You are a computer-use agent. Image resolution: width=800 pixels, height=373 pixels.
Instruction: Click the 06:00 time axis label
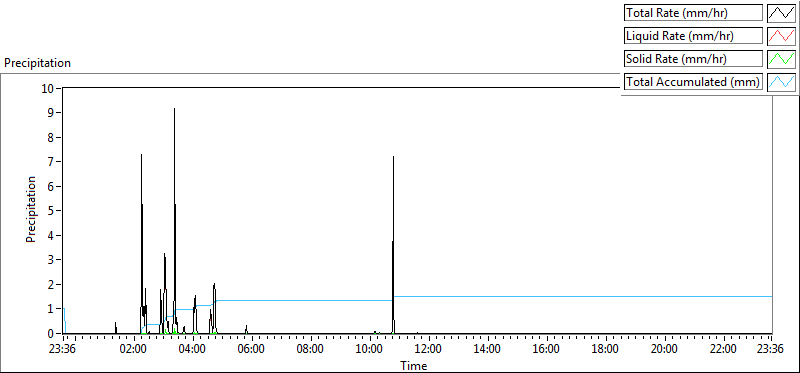tap(253, 350)
